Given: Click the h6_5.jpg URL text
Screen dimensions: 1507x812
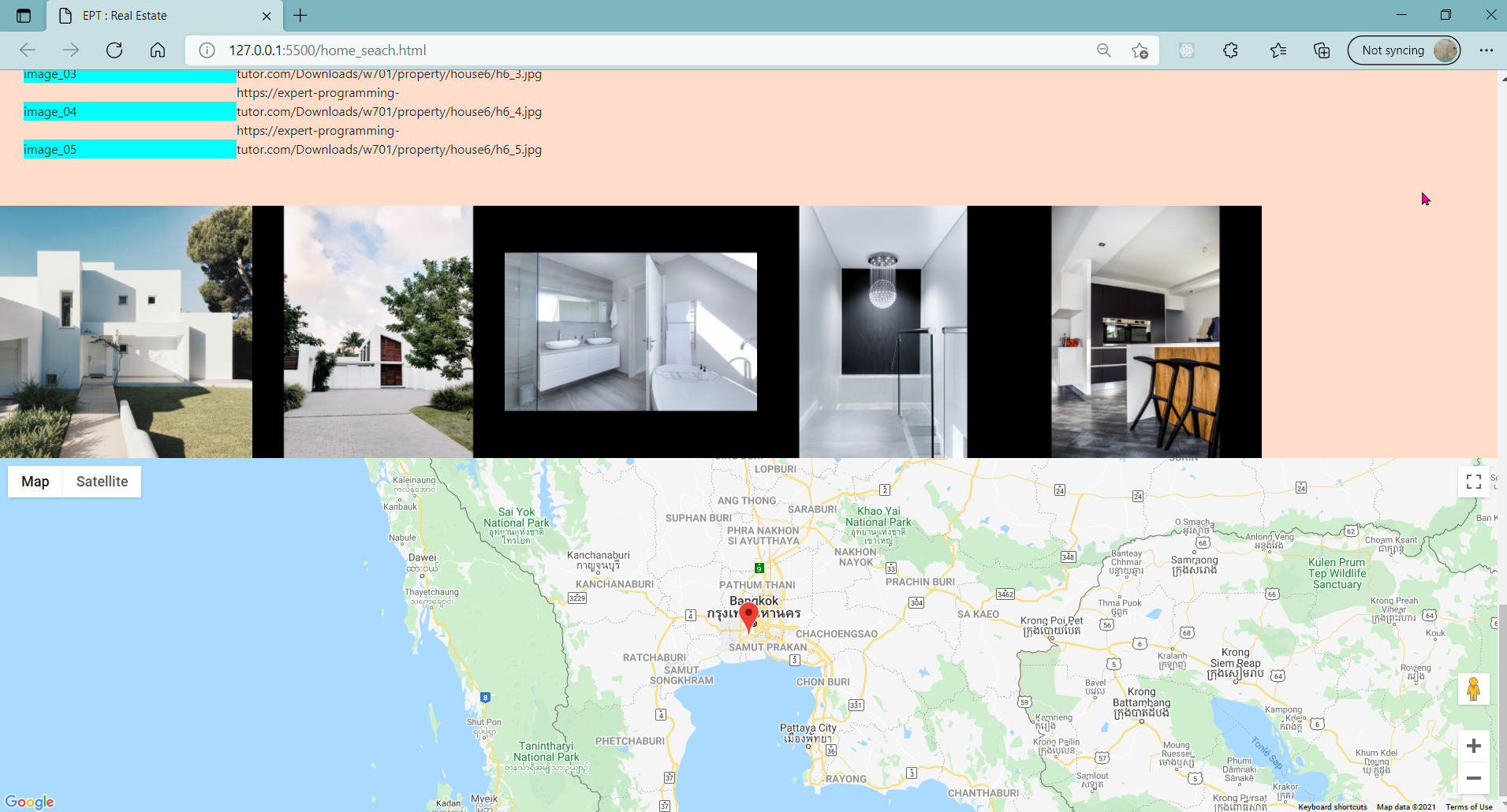Looking at the screenshot, I should click(390, 140).
